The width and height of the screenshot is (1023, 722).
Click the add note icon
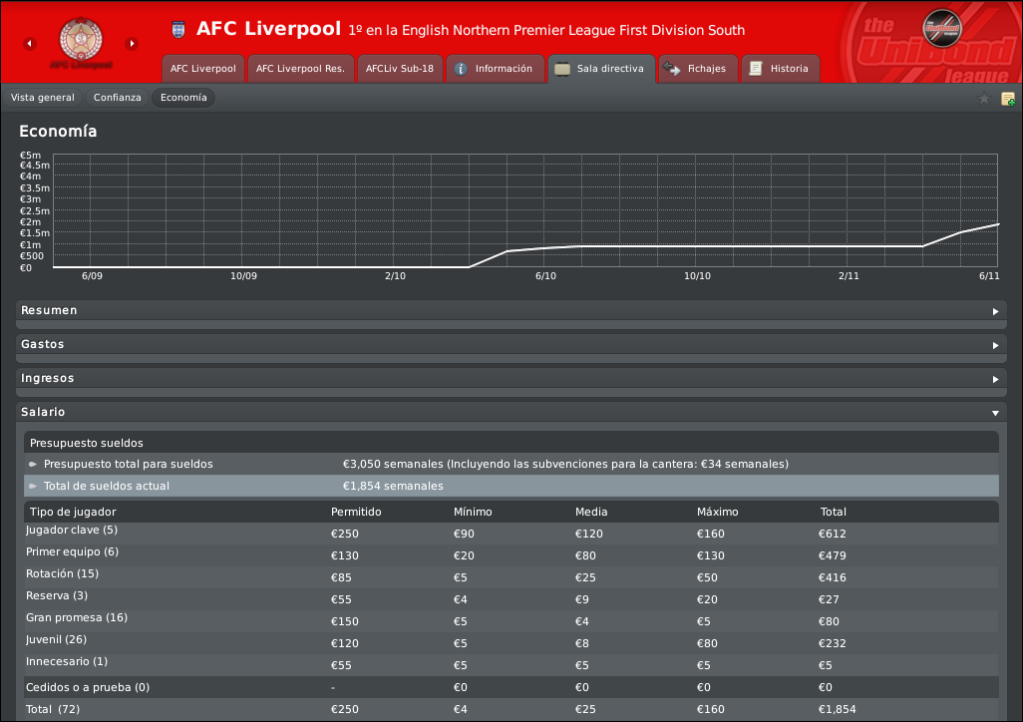(x=1007, y=98)
